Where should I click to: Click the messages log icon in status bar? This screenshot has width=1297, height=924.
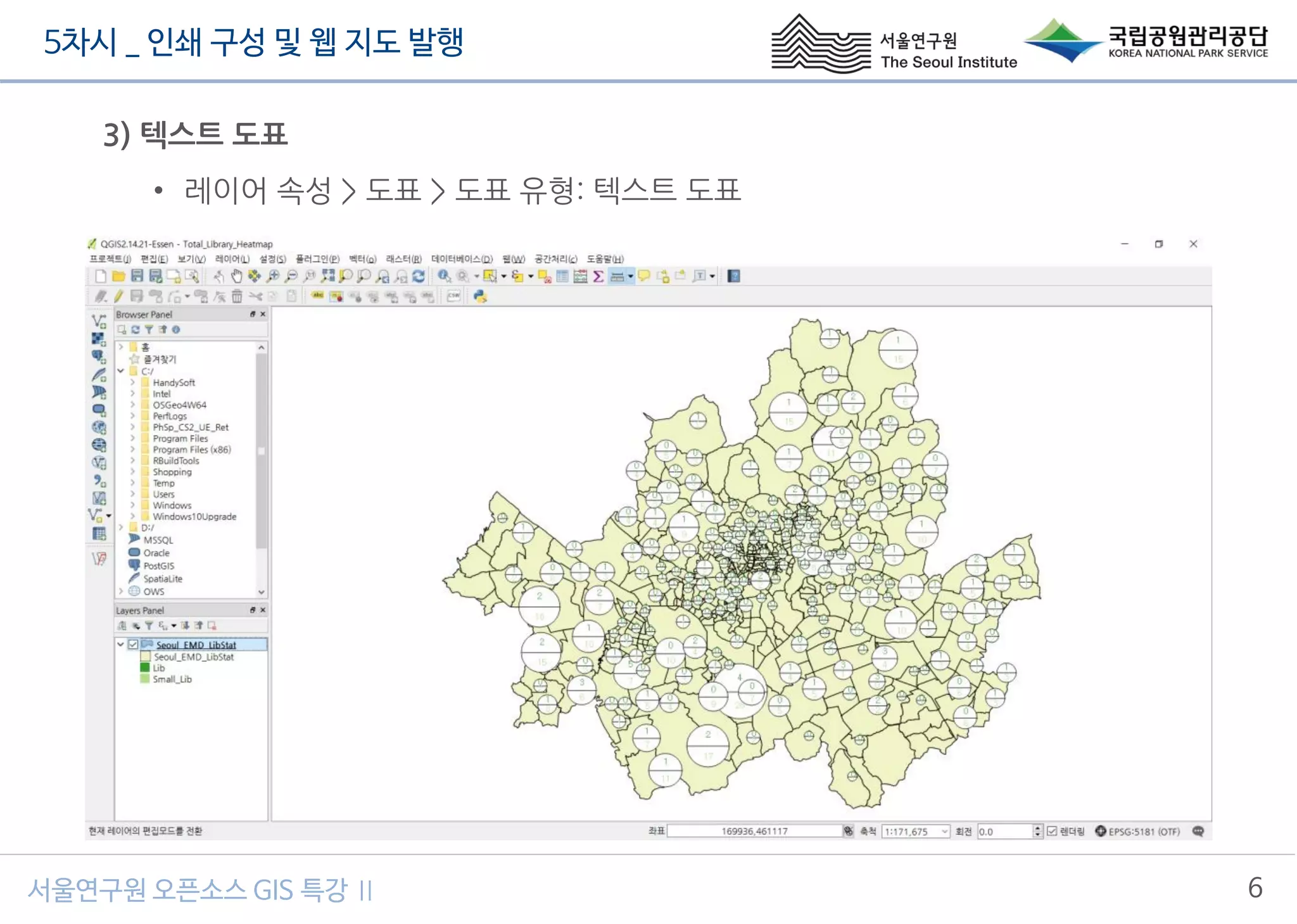[1198, 831]
